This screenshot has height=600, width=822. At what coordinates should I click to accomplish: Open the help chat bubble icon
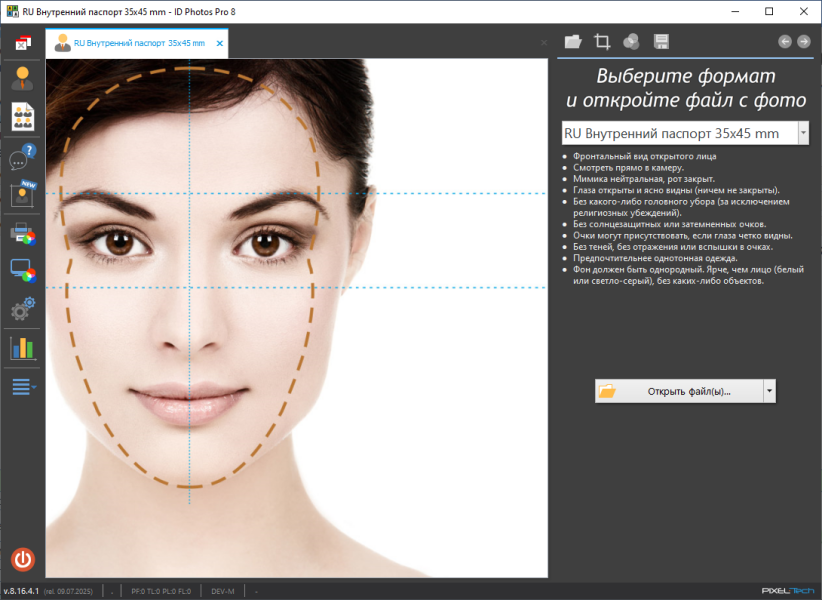coord(23,156)
